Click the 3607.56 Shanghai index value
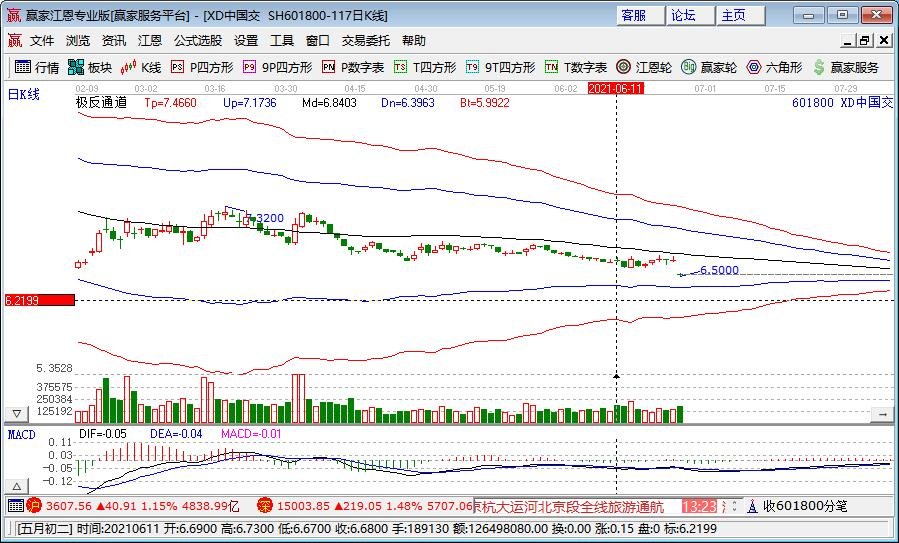This screenshot has width=899, height=543. (x=69, y=506)
